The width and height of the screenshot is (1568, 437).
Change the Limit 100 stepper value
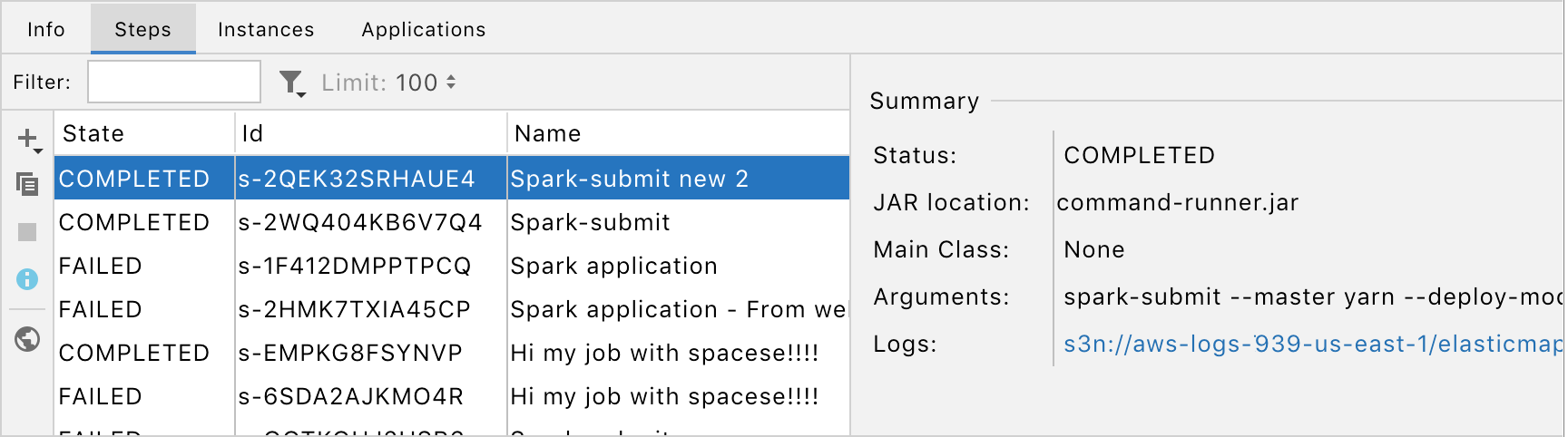(451, 83)
